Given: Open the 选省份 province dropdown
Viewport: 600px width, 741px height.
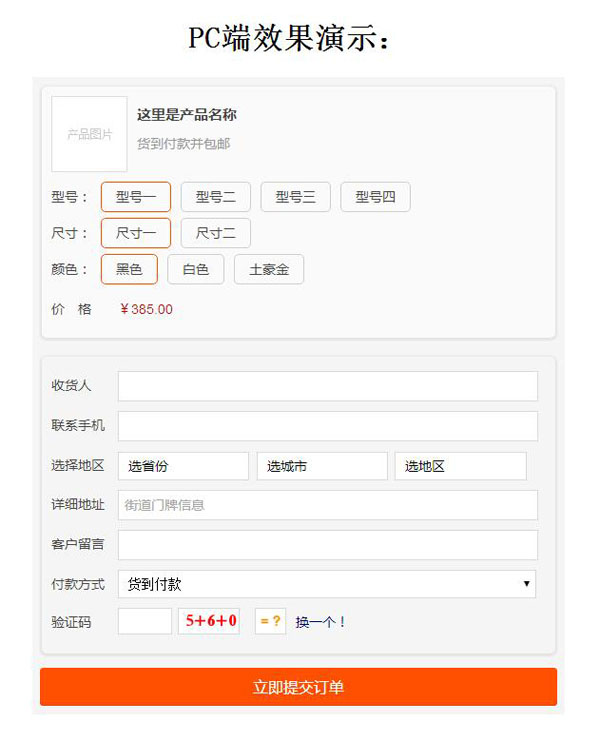Looking at the screenshot, I should pos(183,466).
